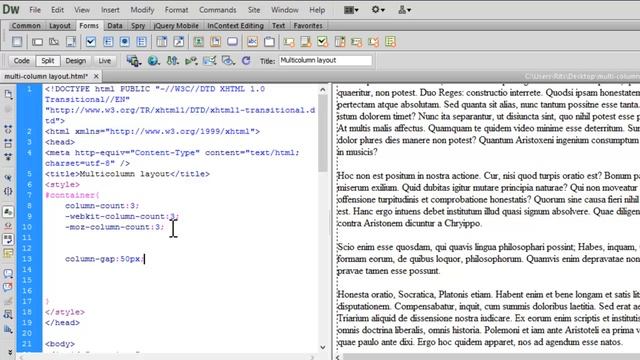The width and height of the screenshot is (640, 360).
Task: Open the Insert menu
Action: click(110, 10)
